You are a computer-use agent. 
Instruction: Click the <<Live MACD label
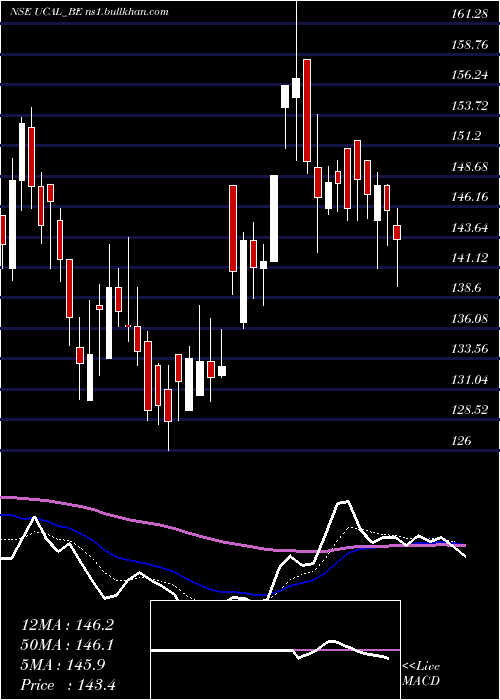click(421, 674)
